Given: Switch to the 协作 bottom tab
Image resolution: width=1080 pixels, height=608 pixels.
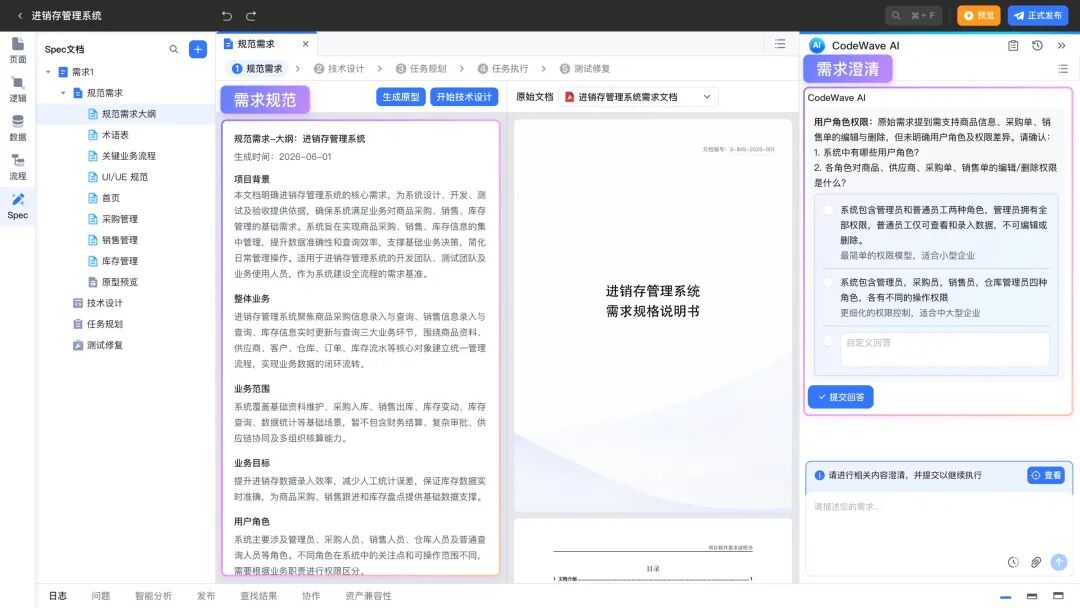Looking at the screenshot, I should tap(311, 596).
